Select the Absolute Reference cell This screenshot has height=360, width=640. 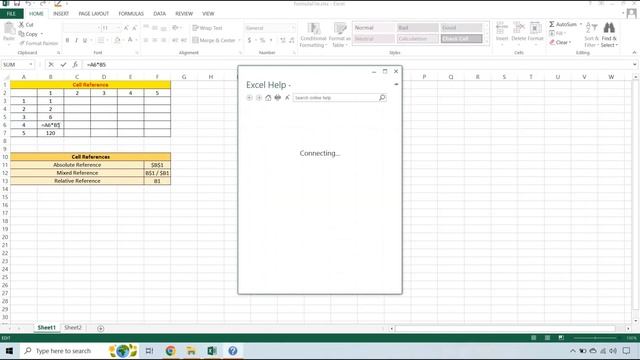click(77, 165)
